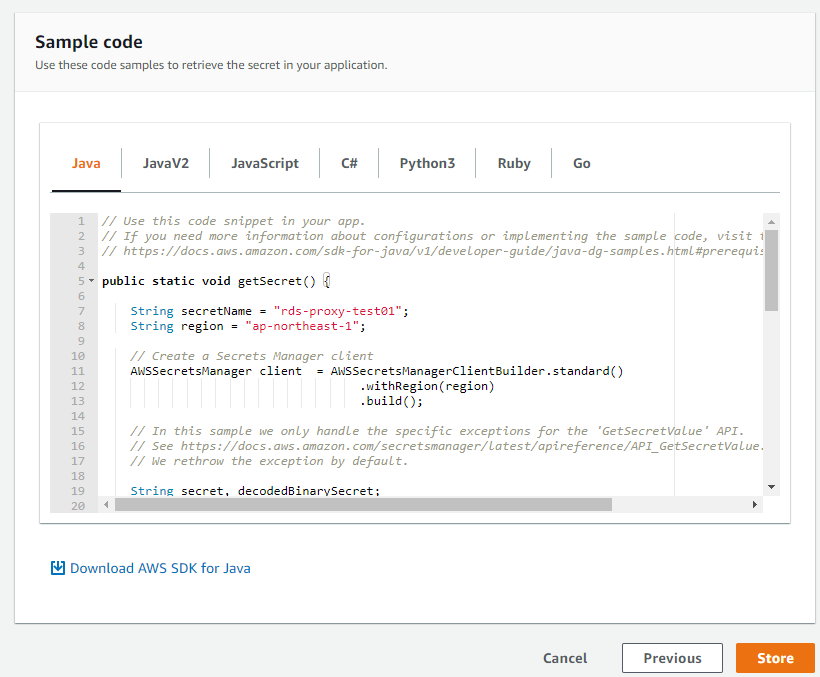
Task: Click the getSecret() method name
Action: (x=277, y=281)
